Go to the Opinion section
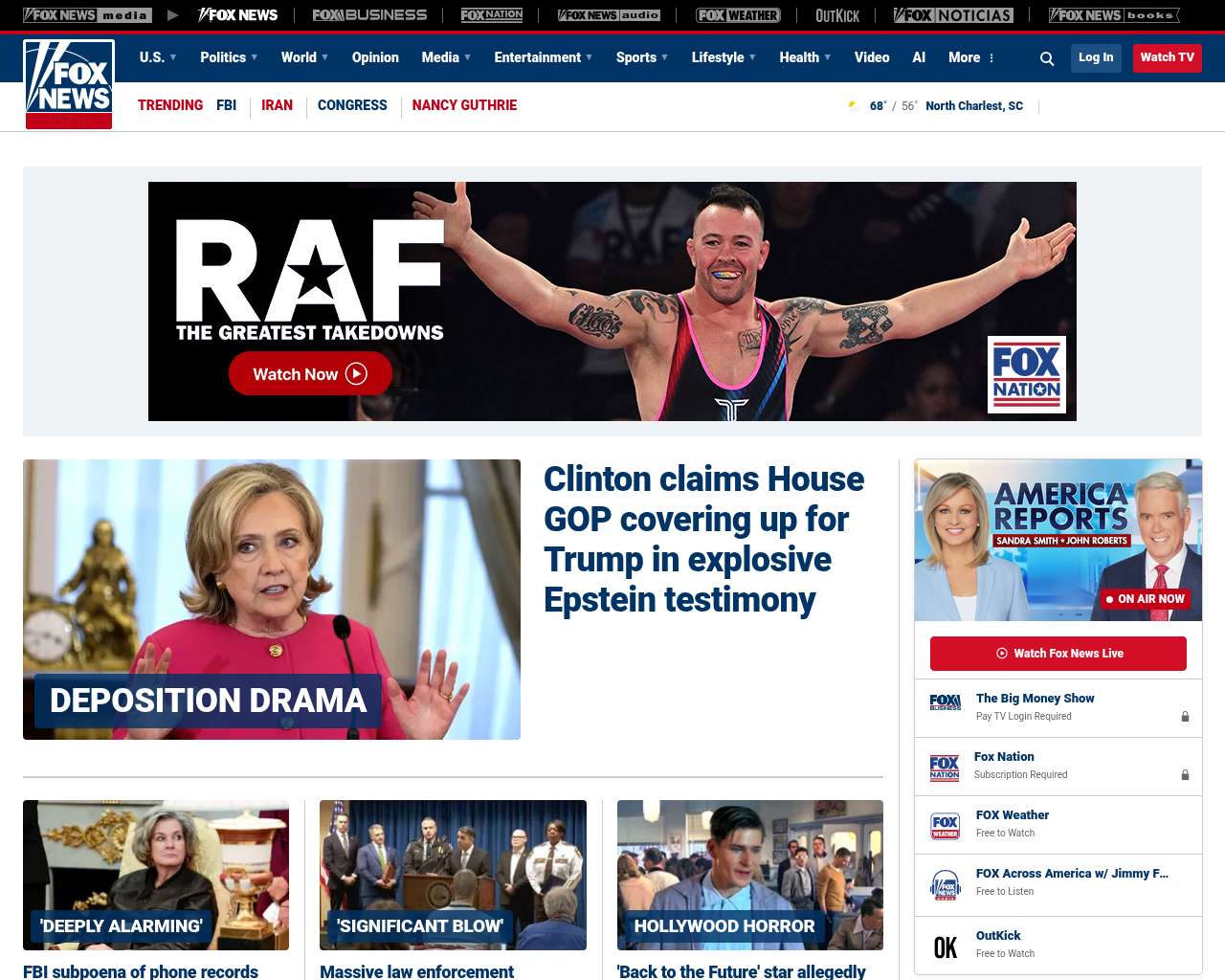 375,57
